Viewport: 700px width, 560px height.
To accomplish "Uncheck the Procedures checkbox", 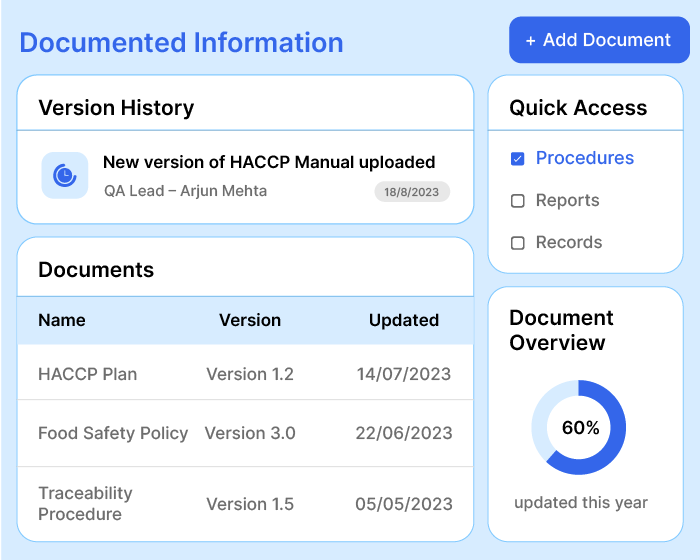I will pyautogui.click(x=517, y=159).
